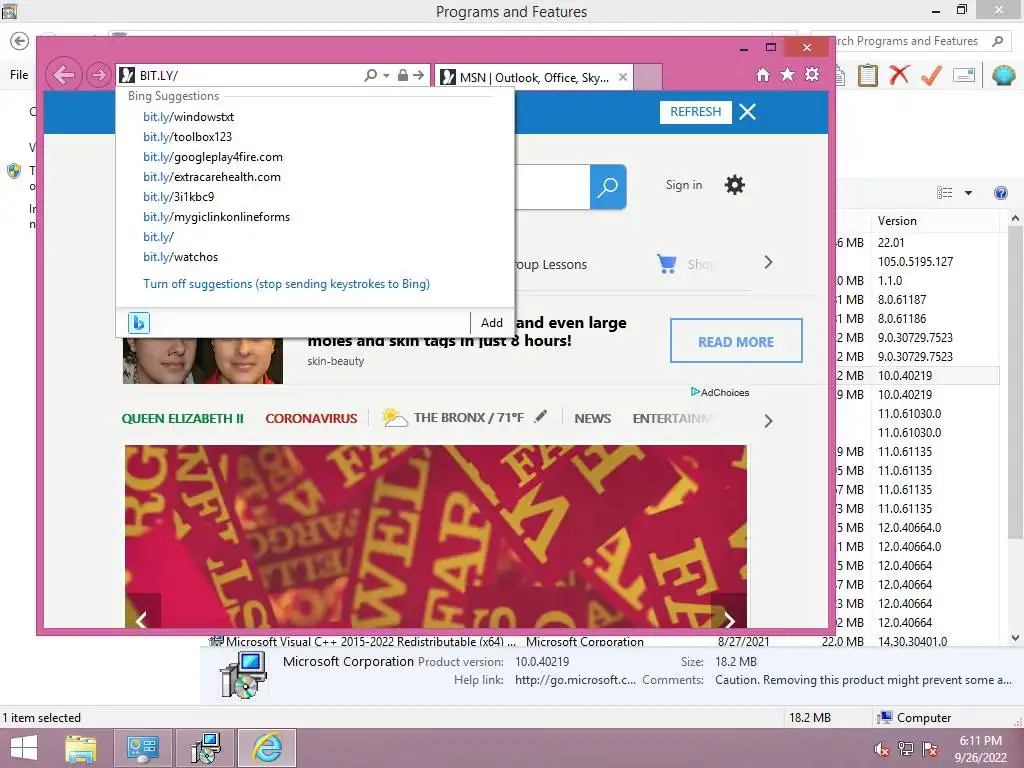Select suggestion bit.ly/mygiclinkonlineforms

pos(216,217)
